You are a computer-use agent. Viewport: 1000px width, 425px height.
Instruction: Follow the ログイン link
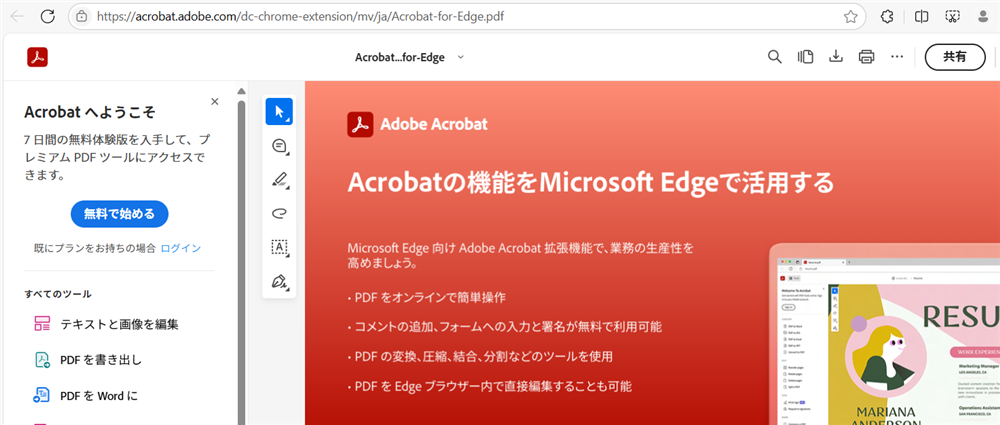pos(181,248)
